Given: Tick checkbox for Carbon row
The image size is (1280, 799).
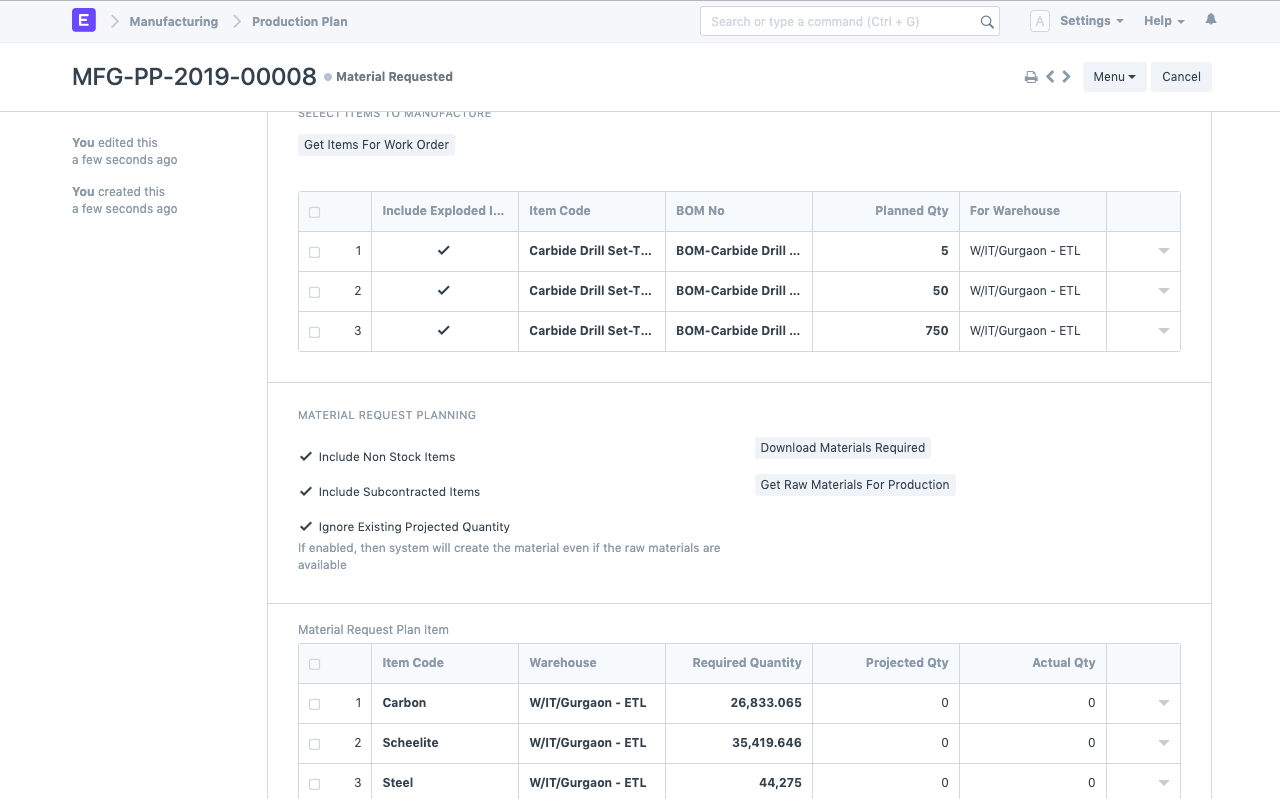Looking at the screenshot, I should 315,704.
